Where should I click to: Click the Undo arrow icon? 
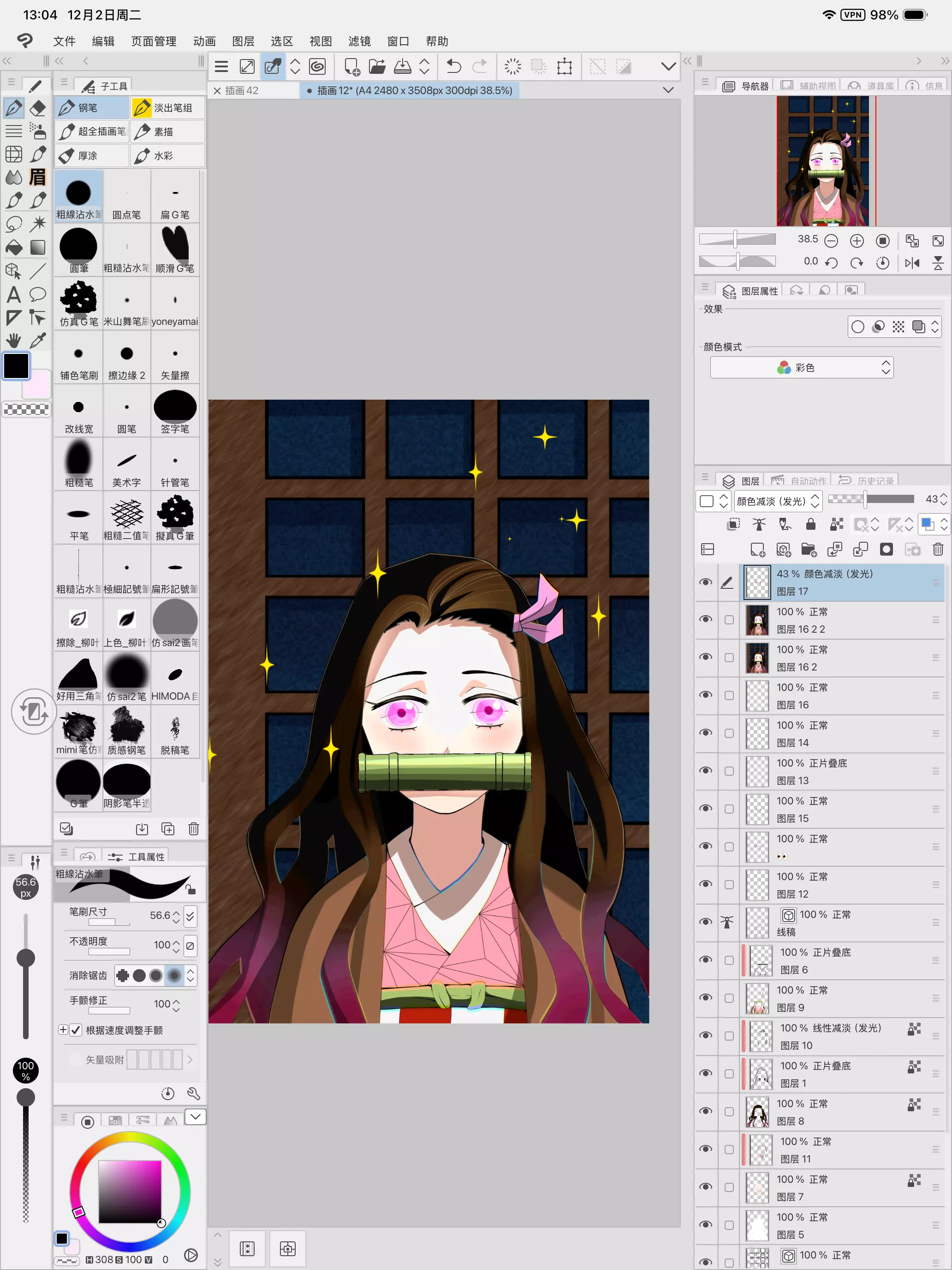pos(453,66)
